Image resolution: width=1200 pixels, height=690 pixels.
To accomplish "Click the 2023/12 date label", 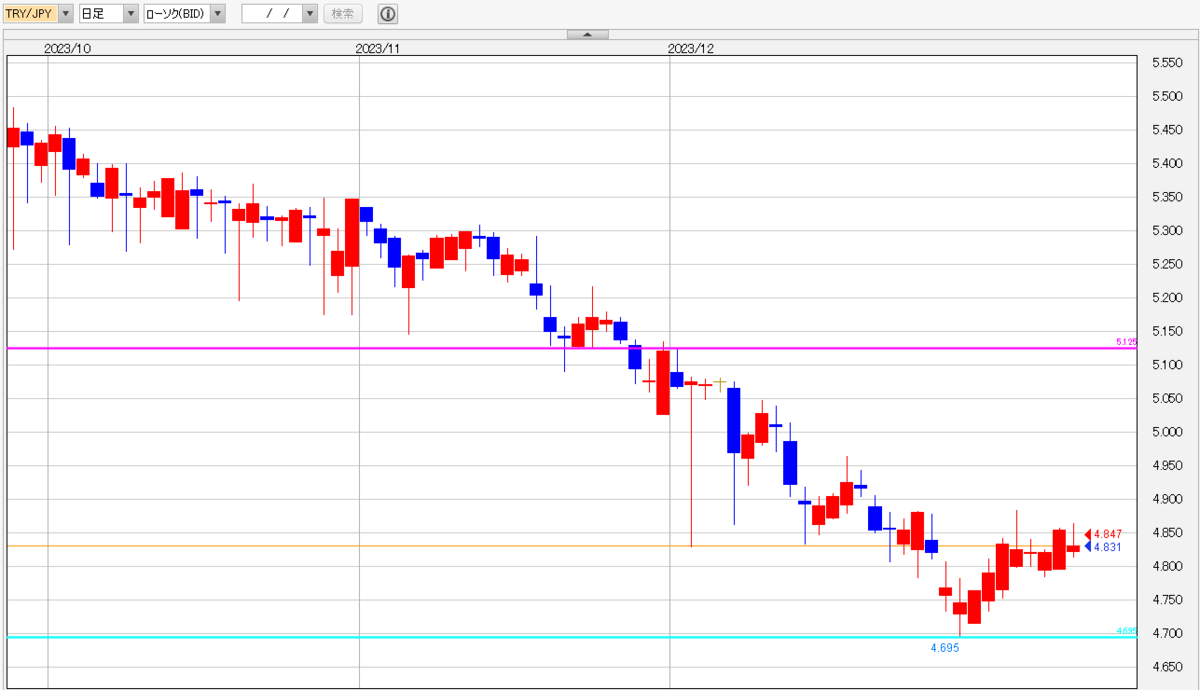I will tap(690, 47).
